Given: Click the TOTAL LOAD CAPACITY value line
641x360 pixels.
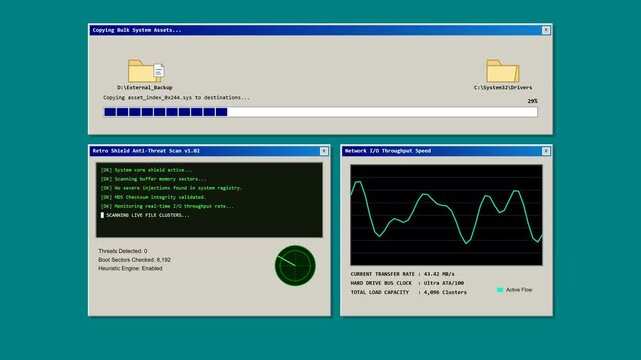Looking at the screenshot, I should 408,292.
